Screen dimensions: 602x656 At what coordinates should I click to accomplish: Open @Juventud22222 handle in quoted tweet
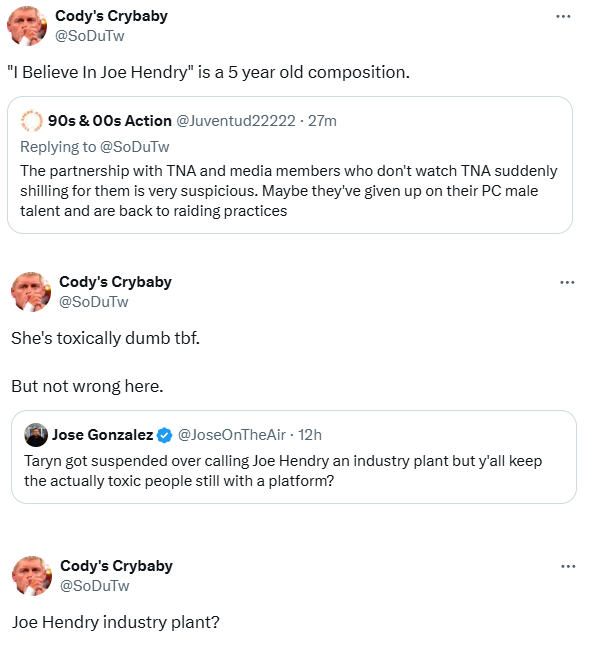point(236,121)
